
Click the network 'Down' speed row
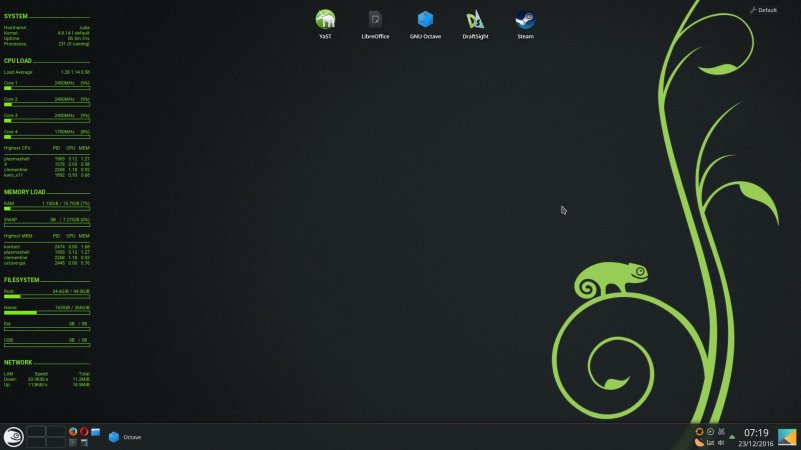pos(47,379)
